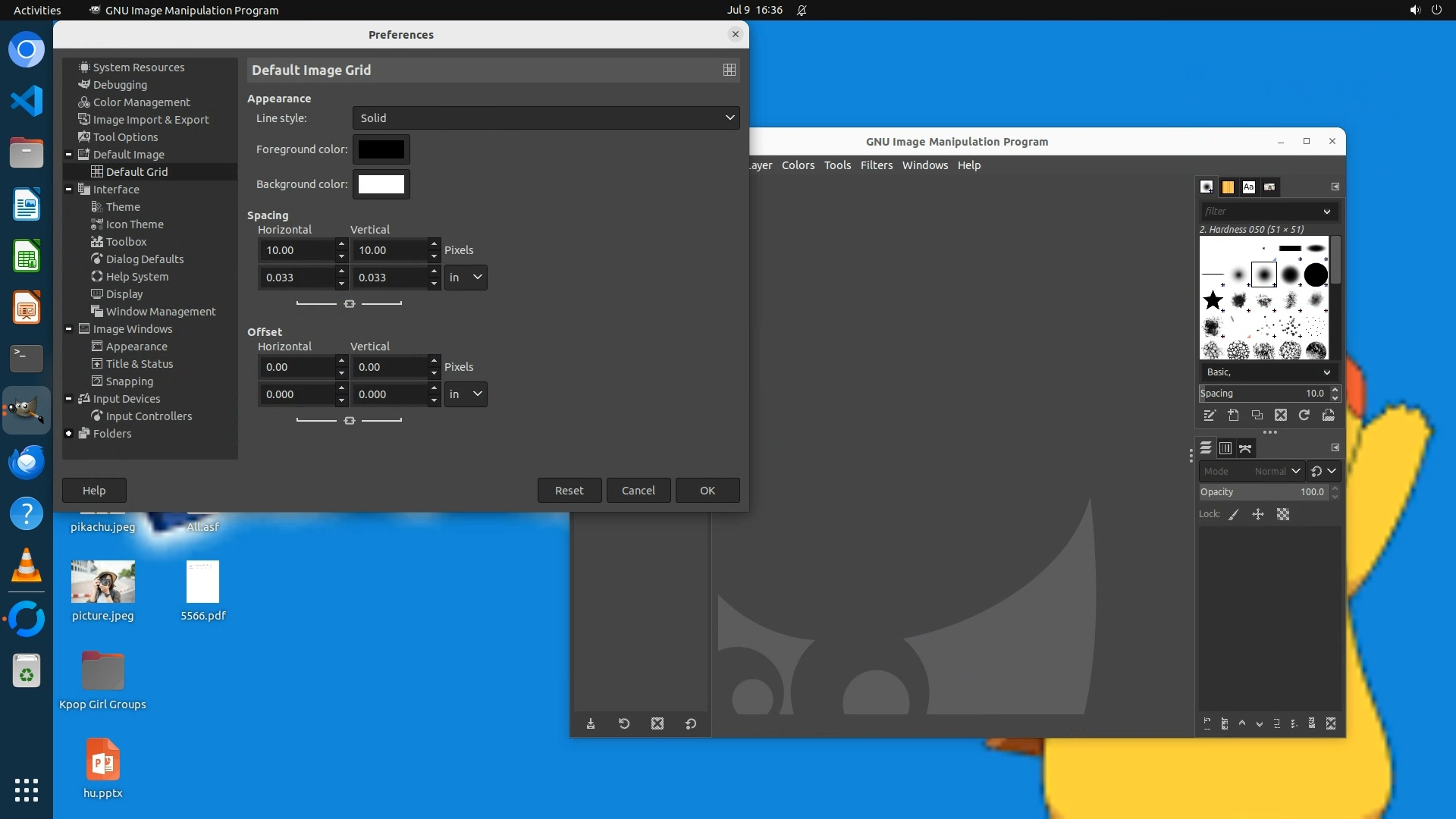Image resolution: width=1456 pixels, height=819 pixels.
Task: Open the Paths tab icon
Action: point(1245,449)
